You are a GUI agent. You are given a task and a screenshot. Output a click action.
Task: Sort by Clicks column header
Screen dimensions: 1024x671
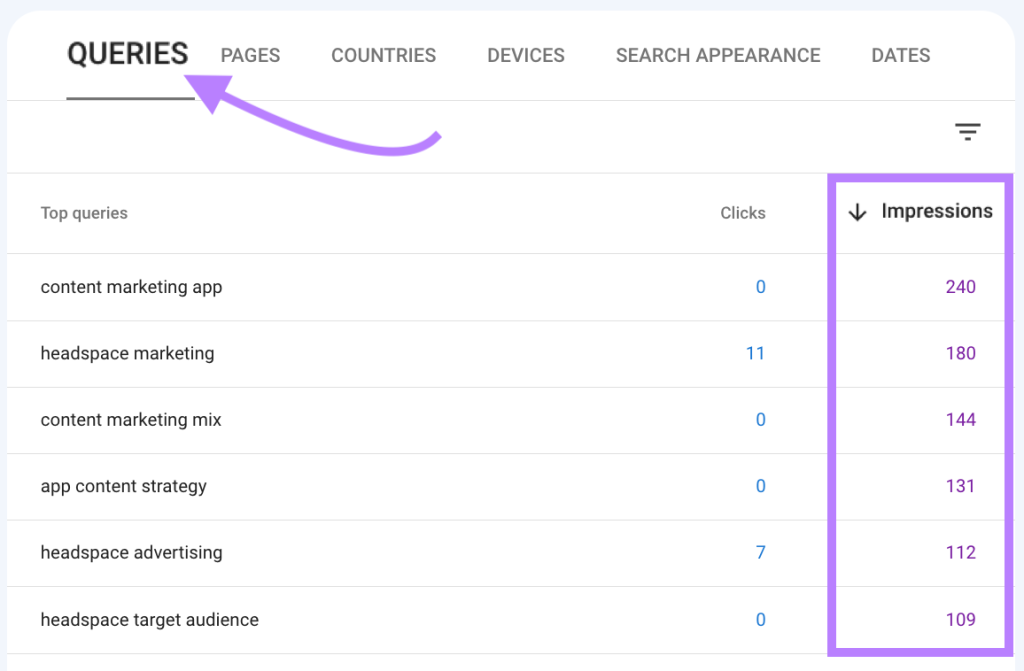tap(742, 213)
